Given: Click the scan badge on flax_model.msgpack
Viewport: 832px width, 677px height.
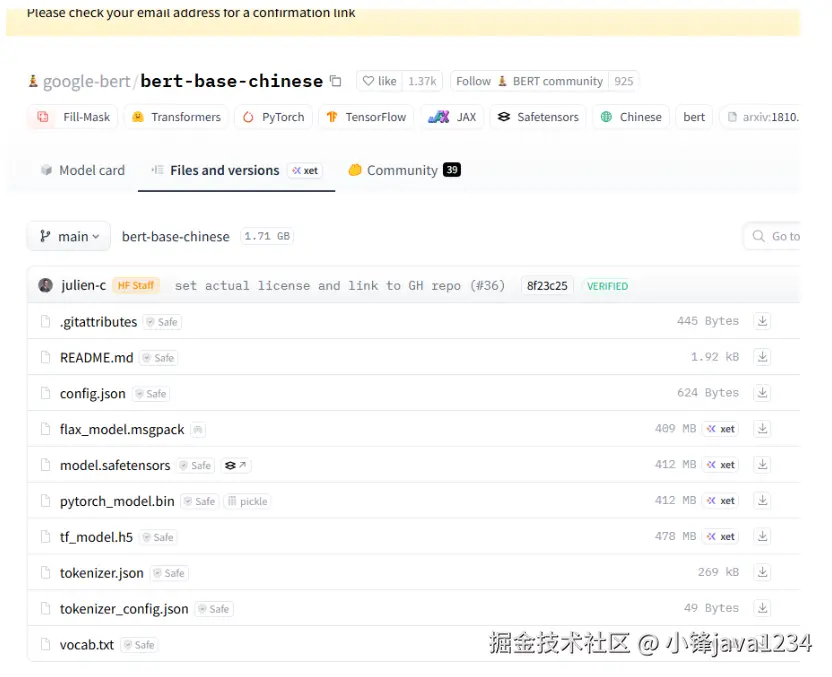Looking at the screenshot, I should pyautogui.click(x=198, y=430).
